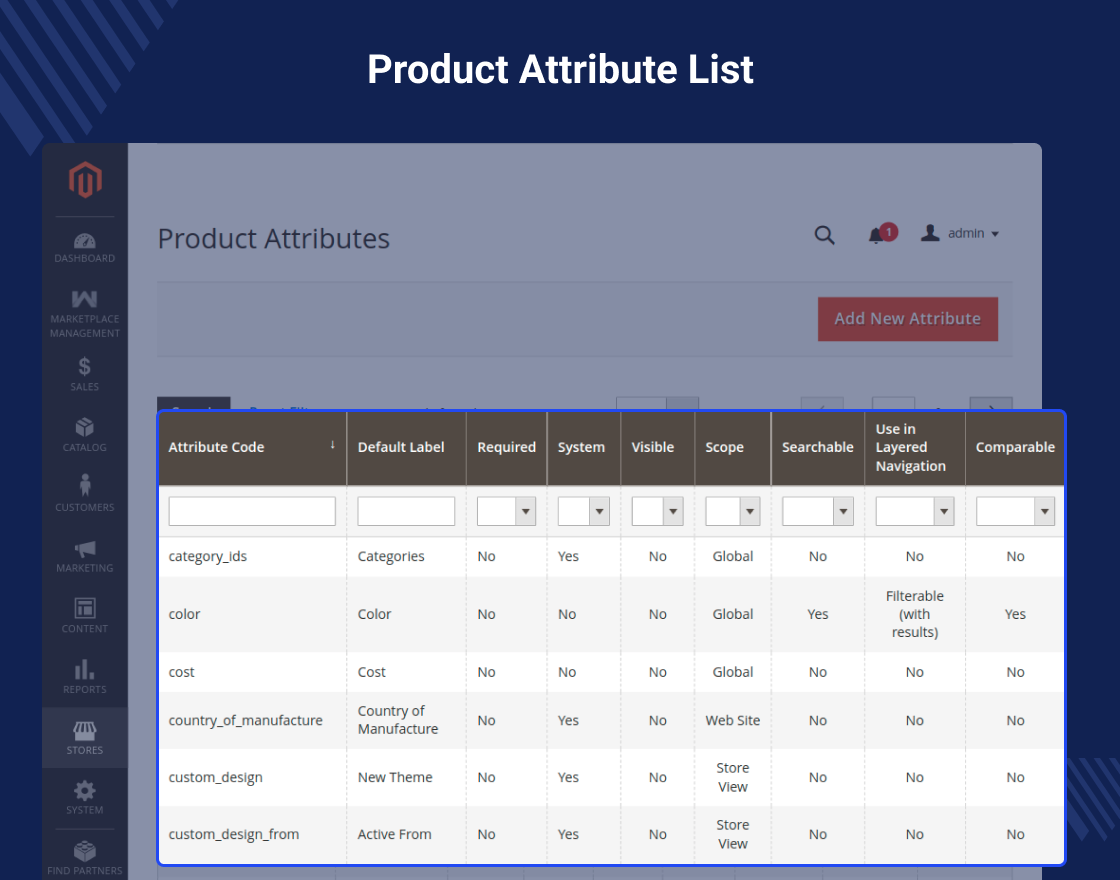Sort by Attribute Code column header
The height and width of the screenshot is (880, 1120).
252,448
